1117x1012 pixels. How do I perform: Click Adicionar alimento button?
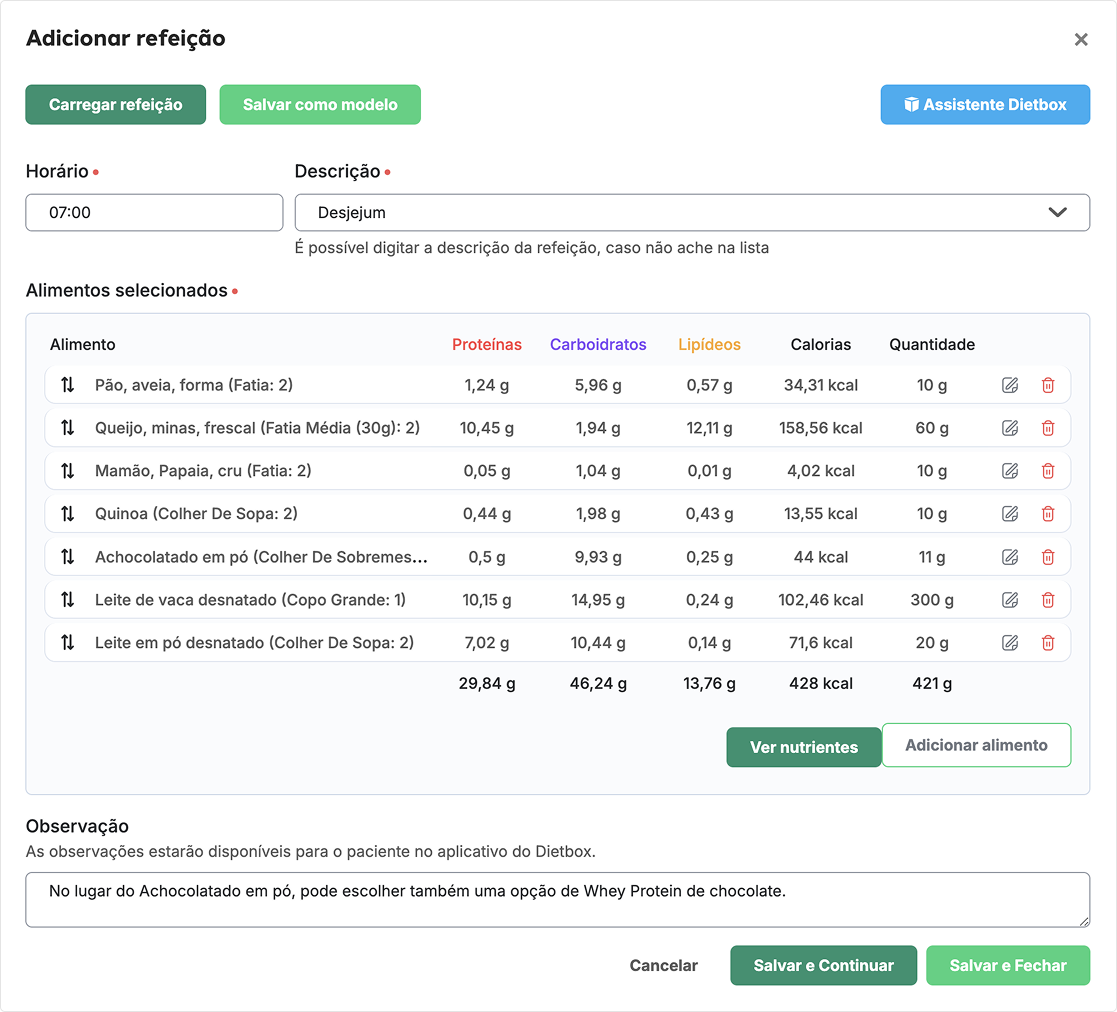pyautogui.click(x=976, y=745)
